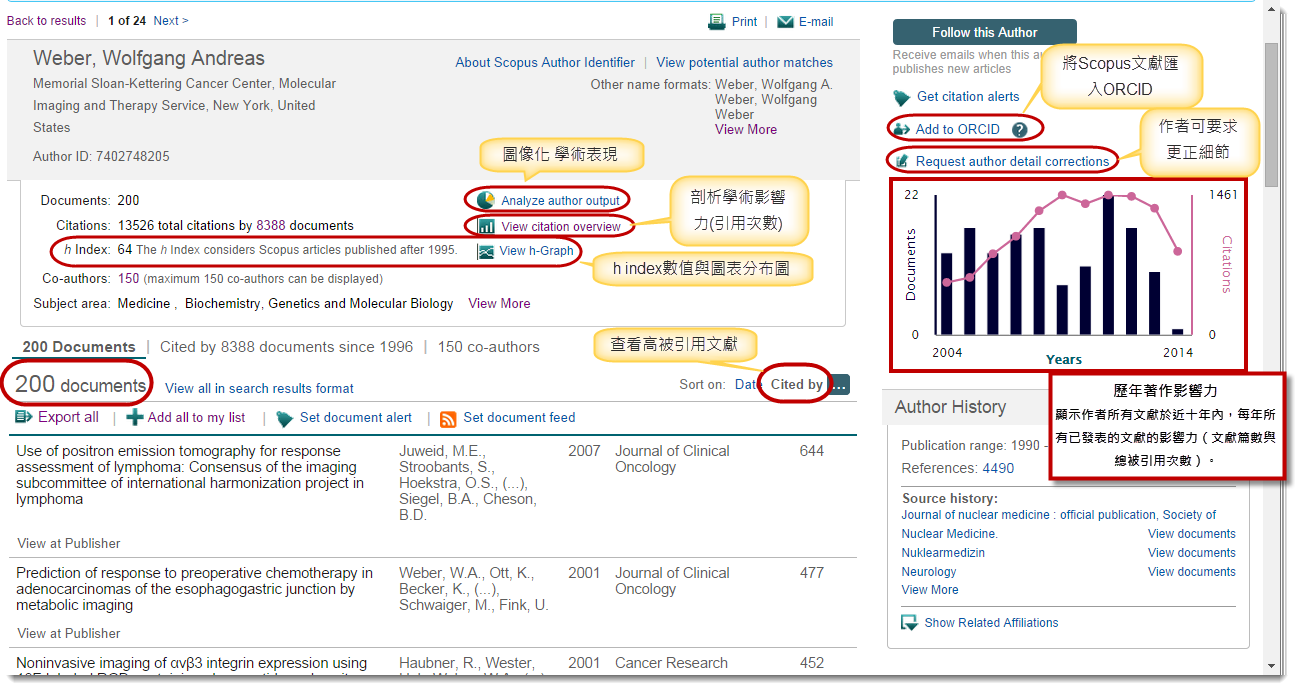Go back to search results

(46, 20)
